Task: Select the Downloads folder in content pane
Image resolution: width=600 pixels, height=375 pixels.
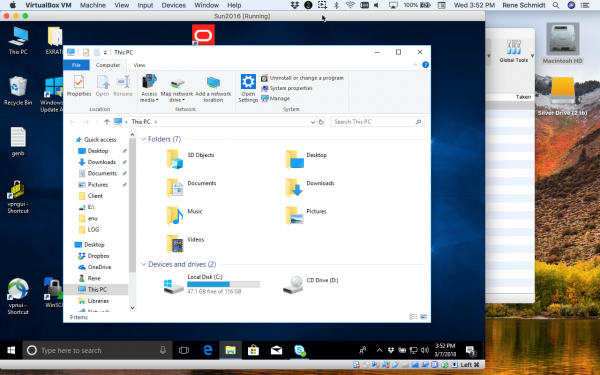Action: (x=310, y=187)
